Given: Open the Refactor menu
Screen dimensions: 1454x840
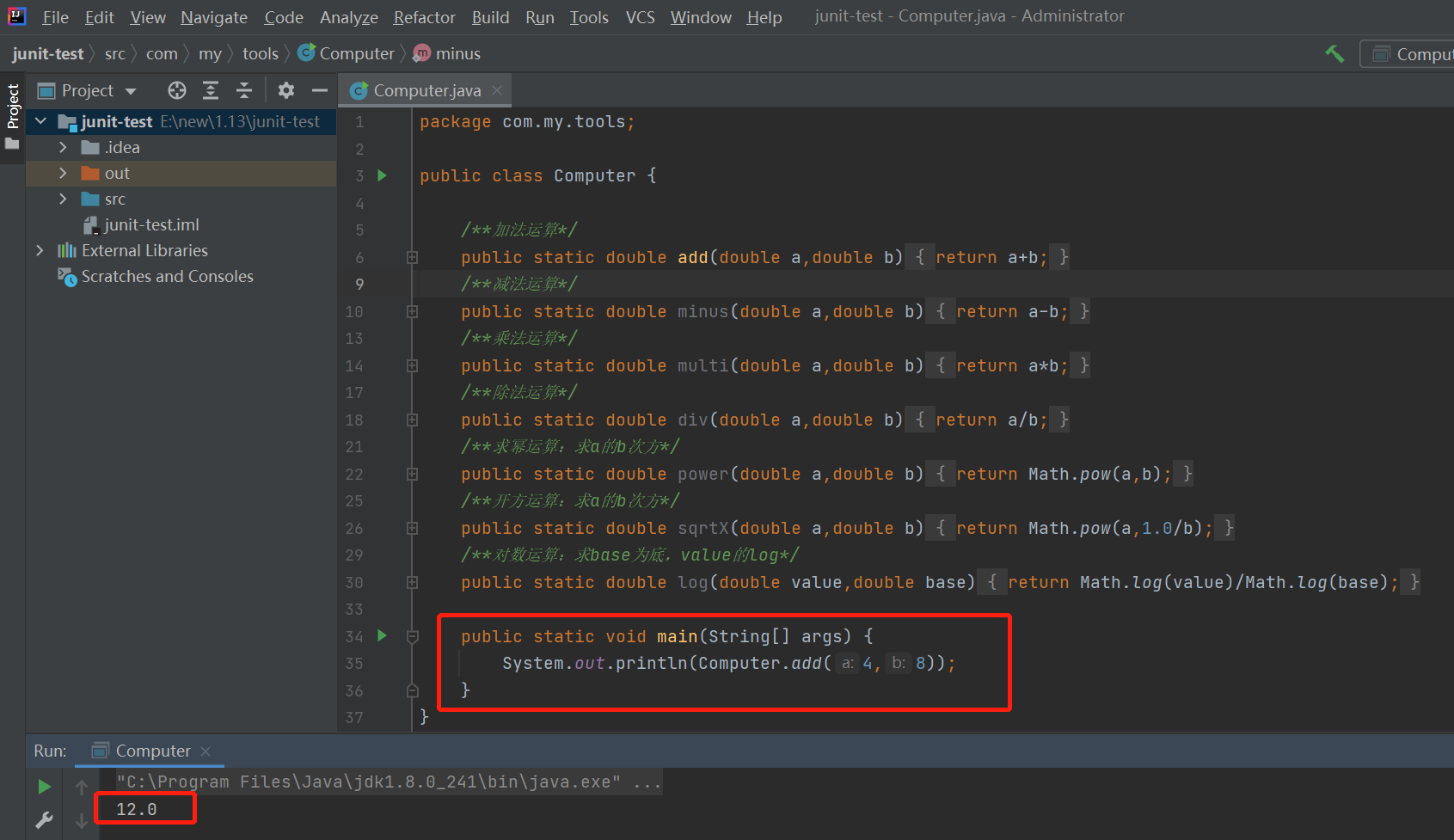Looking at the screenshot, I should [425, 17].
